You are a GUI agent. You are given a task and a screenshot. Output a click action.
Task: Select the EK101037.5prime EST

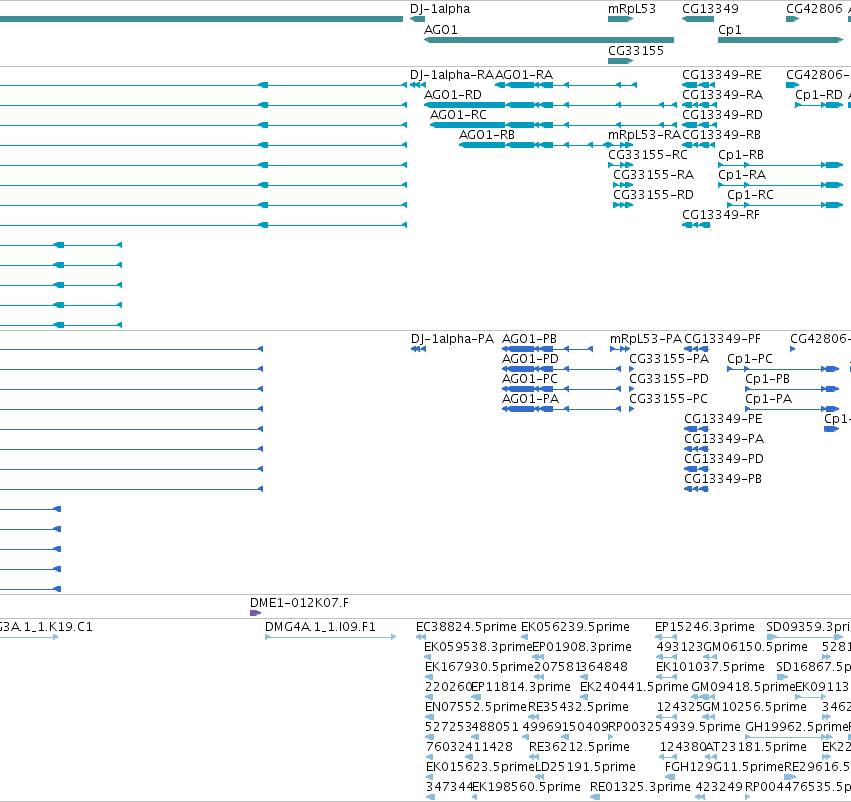(666, 677)
